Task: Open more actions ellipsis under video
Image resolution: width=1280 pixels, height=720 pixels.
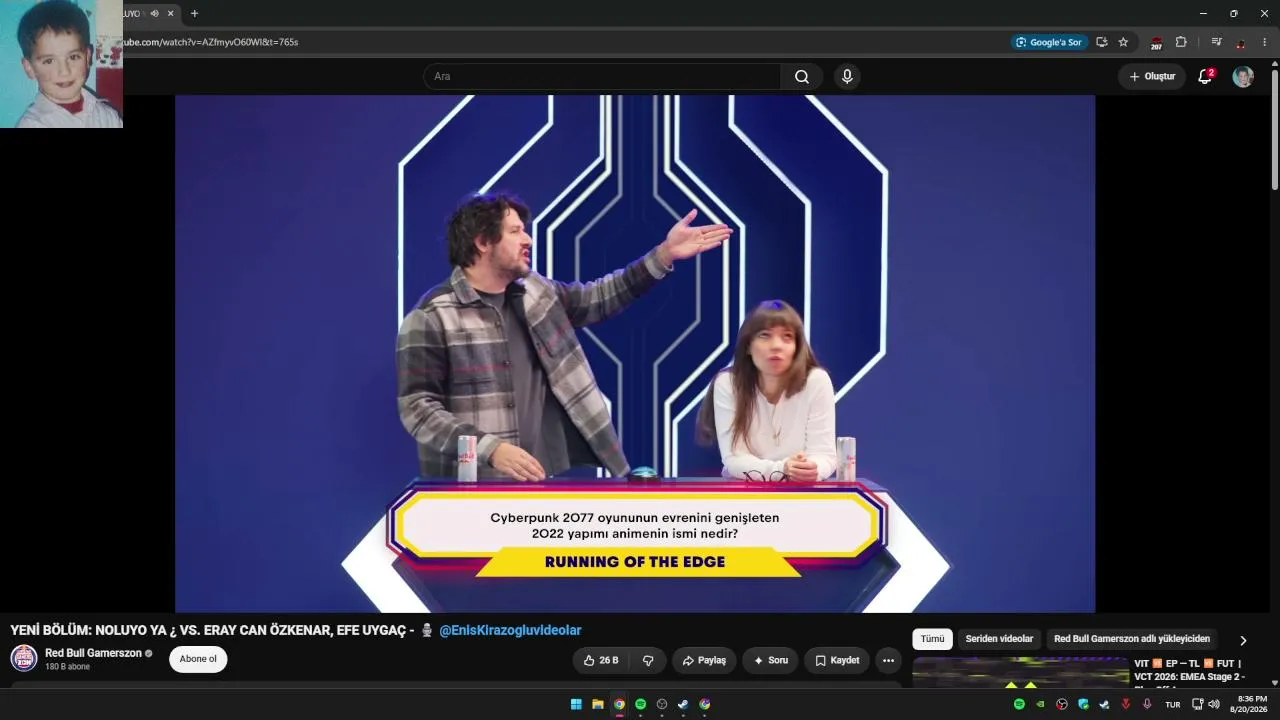Action: point(888,660)
